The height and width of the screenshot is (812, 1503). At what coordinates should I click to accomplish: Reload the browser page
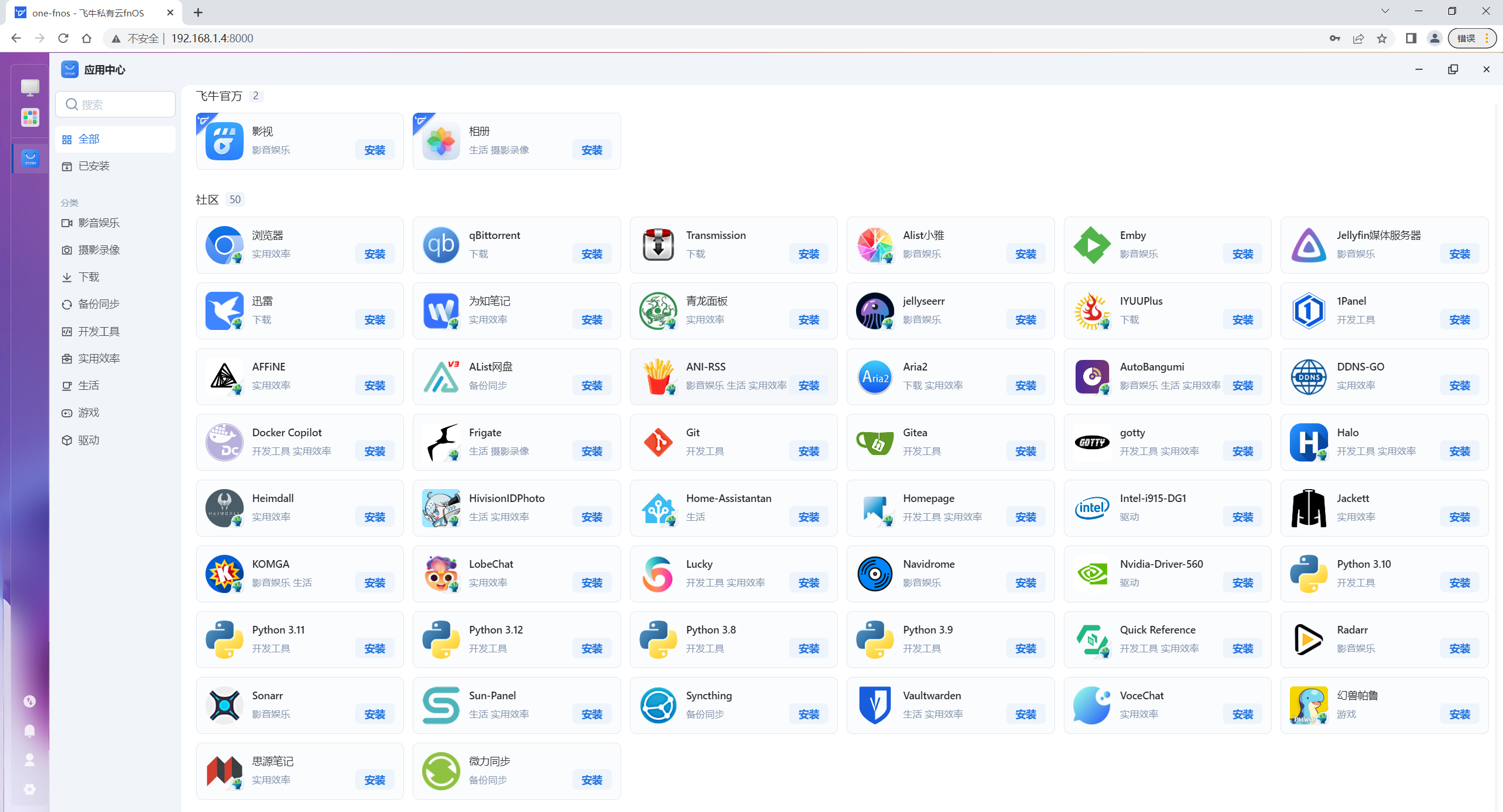pos(63,38)
